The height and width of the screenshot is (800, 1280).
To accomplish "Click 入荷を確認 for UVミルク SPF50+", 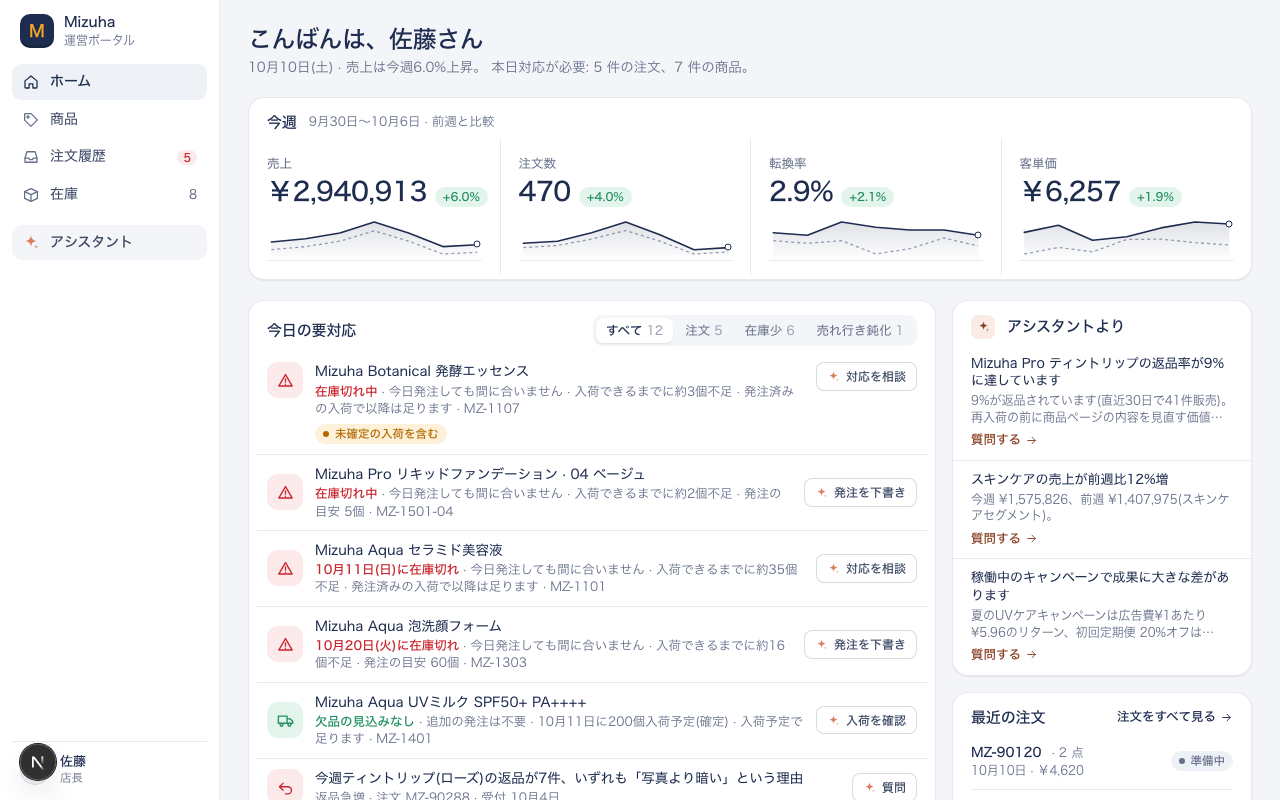I will (x=866, y=720).
